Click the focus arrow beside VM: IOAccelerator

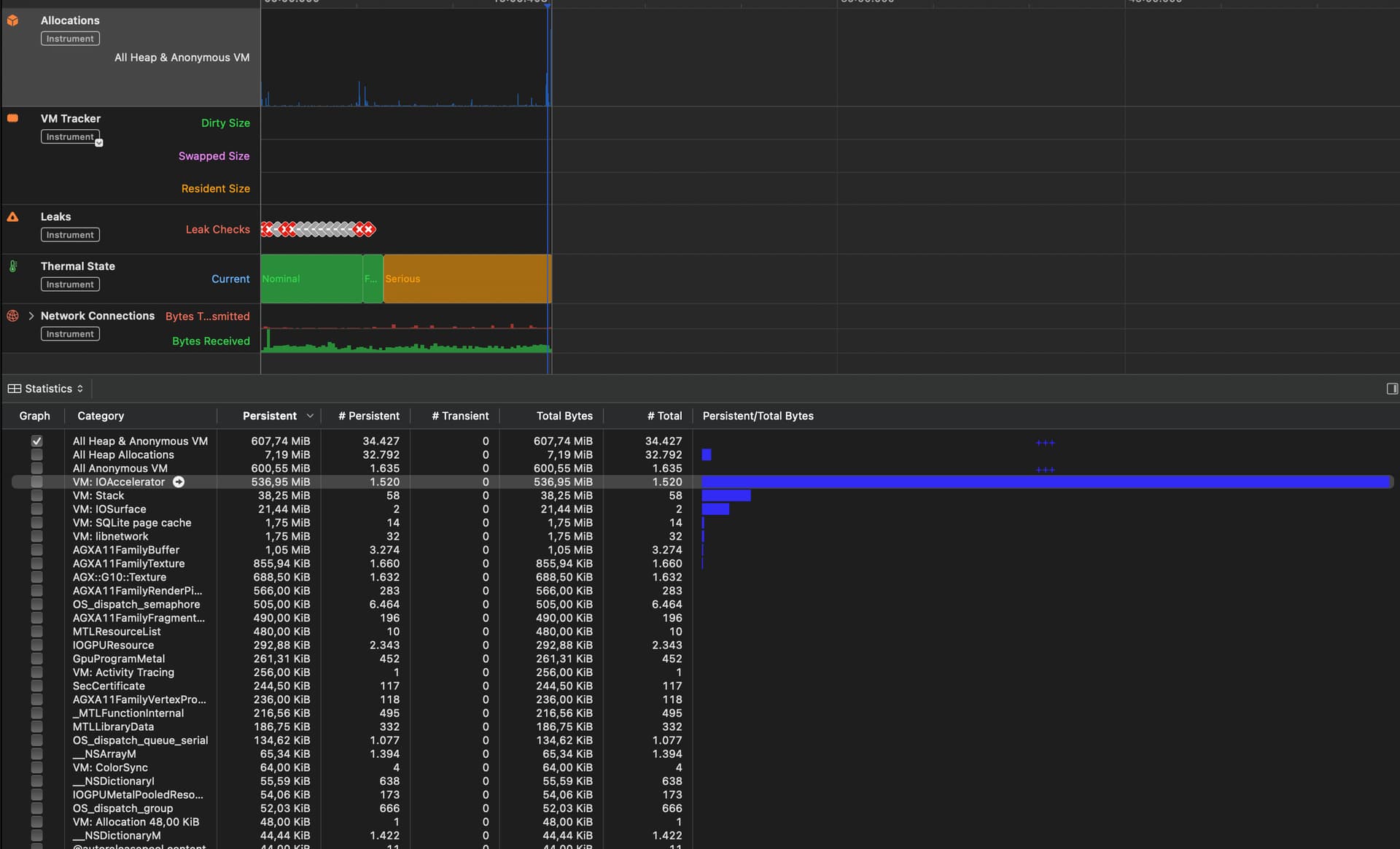pyautogui.click(x=179, y=482)
